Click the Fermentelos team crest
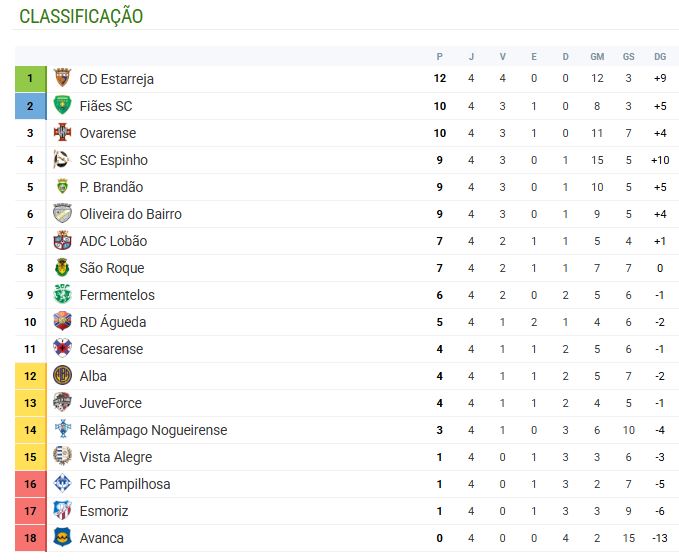679x560 pixels. (x=62, y=295)
